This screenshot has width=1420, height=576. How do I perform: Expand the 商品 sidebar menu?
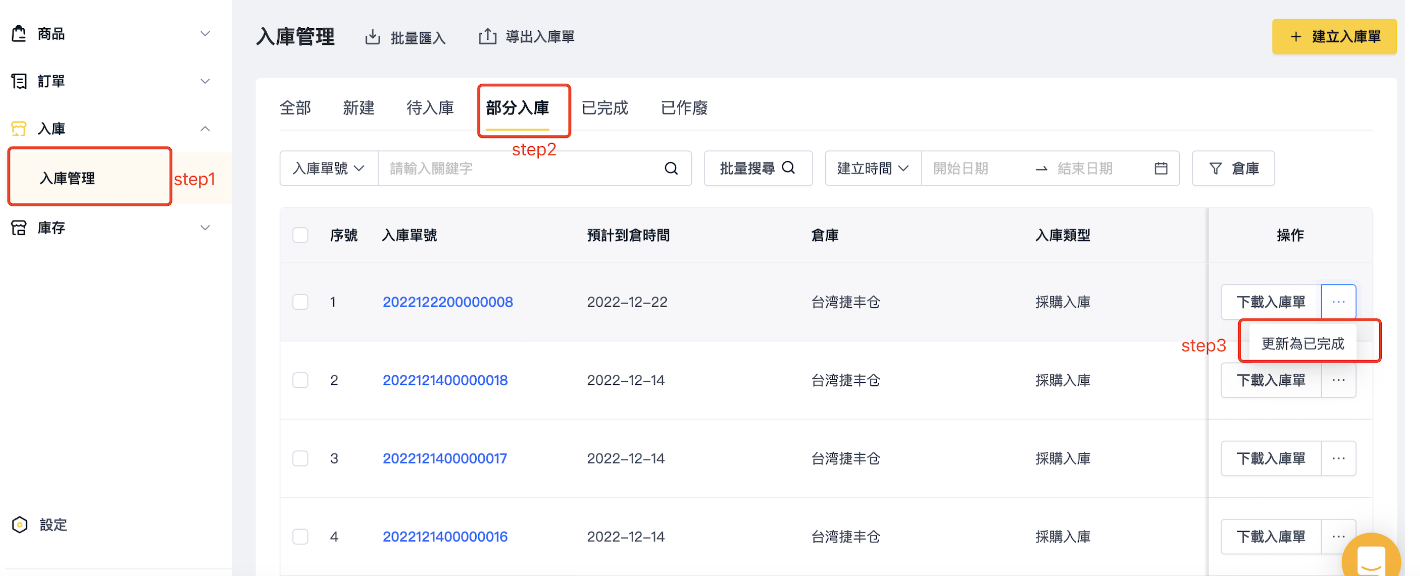pyautogui.click(x=206, y=34)
